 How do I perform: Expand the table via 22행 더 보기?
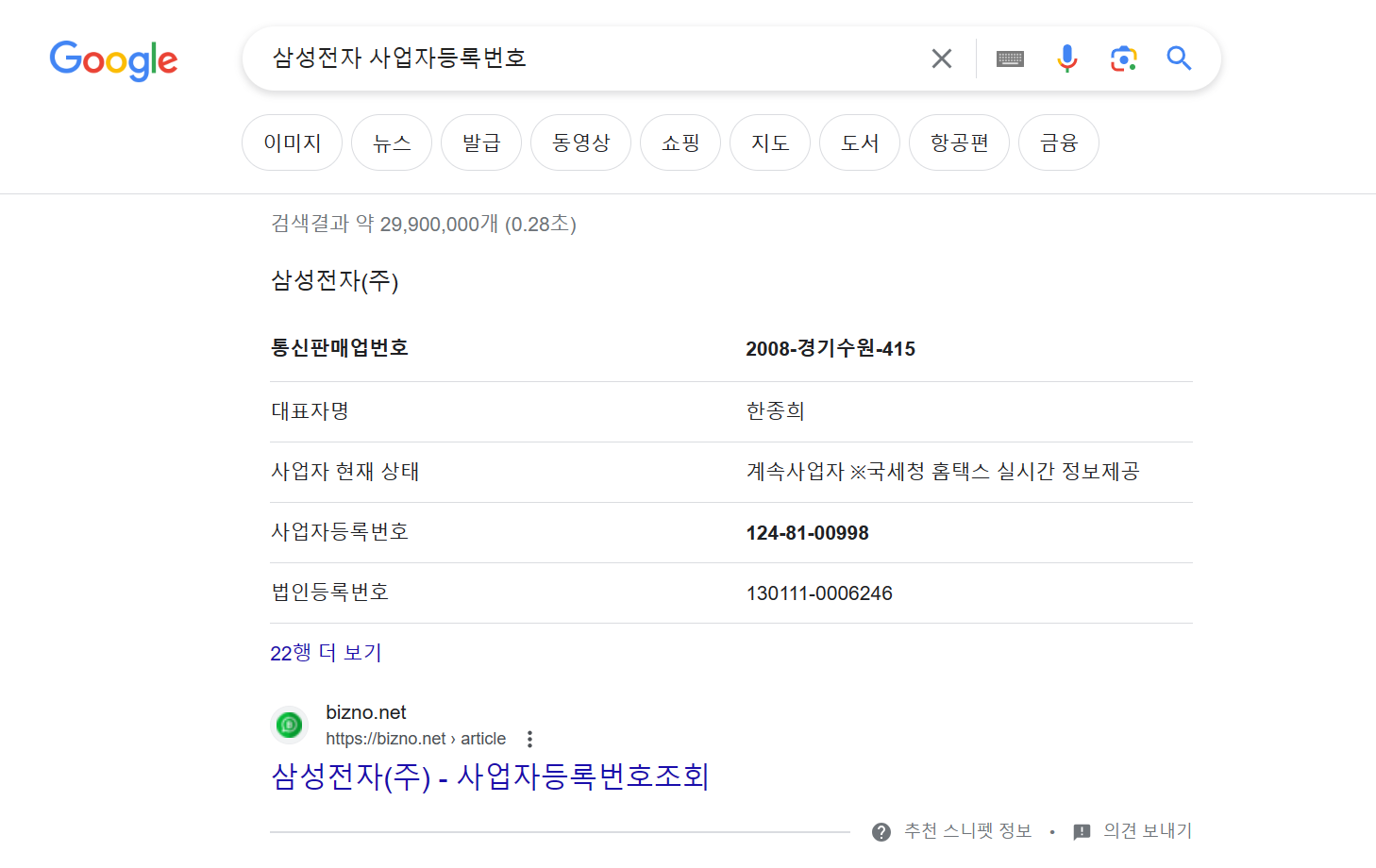pos(326,653)
